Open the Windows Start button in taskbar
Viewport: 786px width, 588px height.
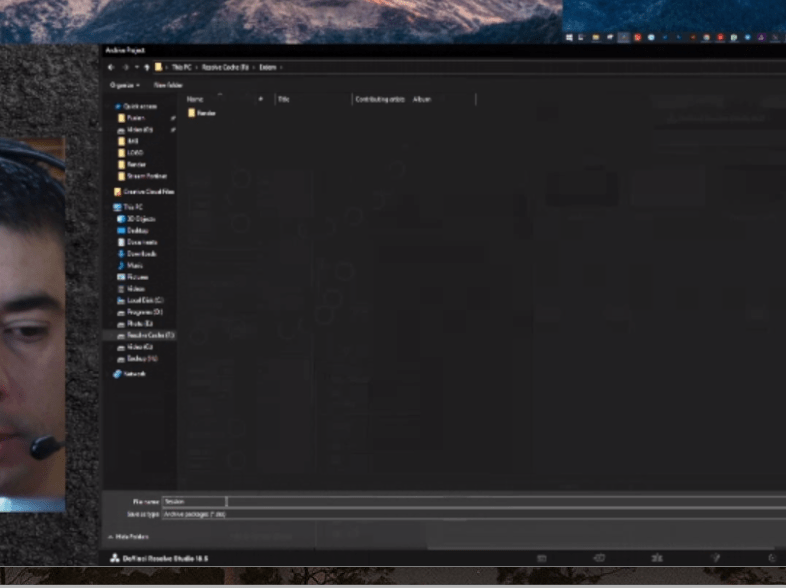[x=569, y=38]
